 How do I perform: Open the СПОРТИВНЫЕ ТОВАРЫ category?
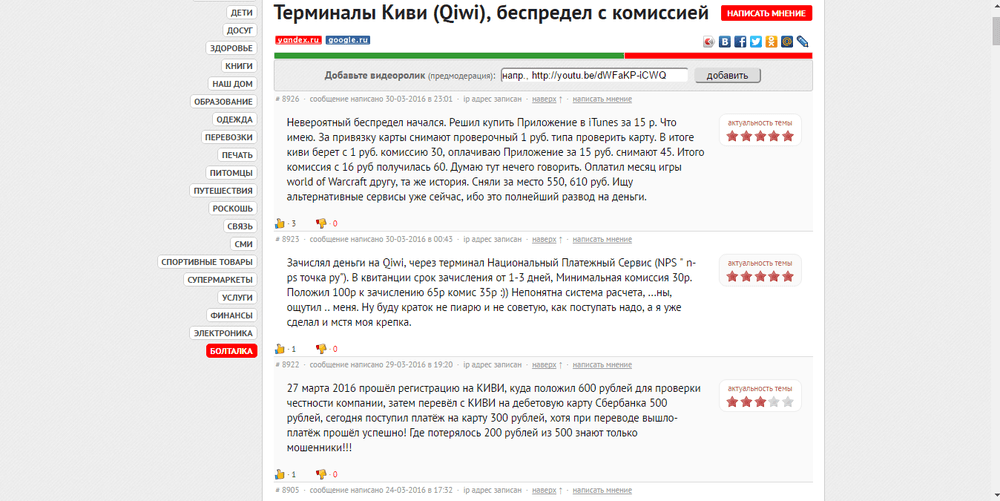[207, 263]
